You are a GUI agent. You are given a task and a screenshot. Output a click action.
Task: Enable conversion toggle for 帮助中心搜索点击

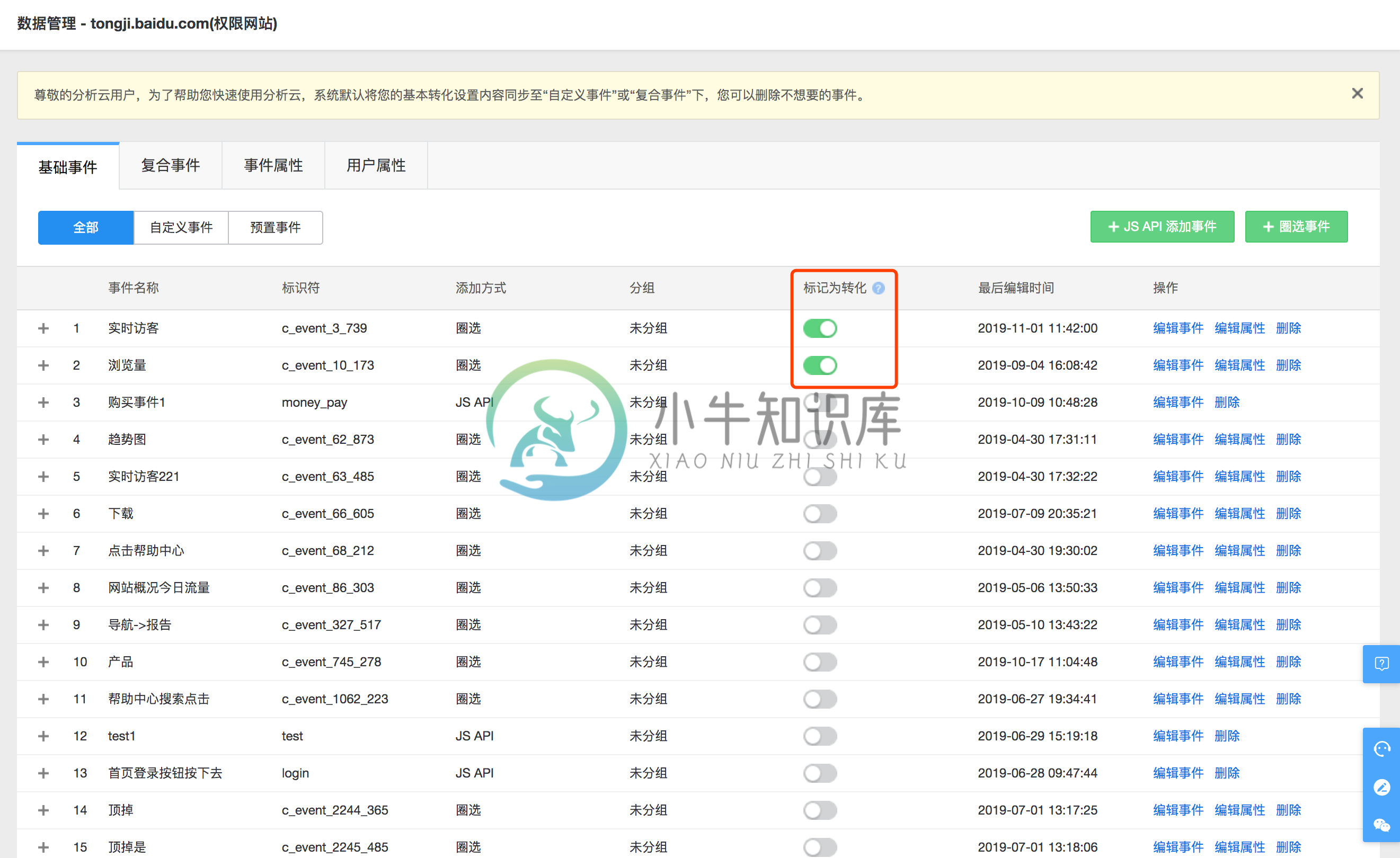click(820, 699)
